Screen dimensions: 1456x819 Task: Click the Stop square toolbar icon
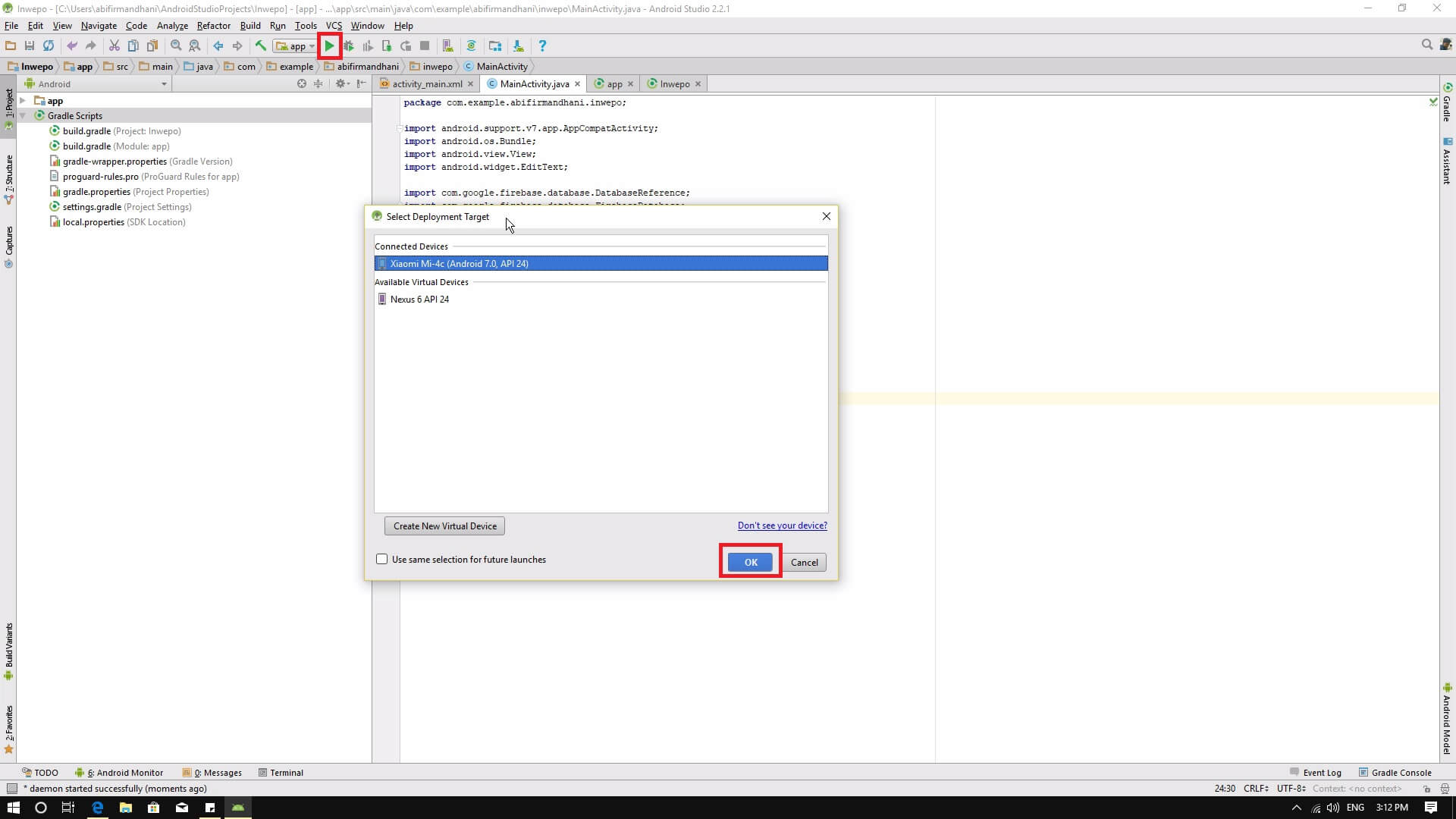point(425,46)
